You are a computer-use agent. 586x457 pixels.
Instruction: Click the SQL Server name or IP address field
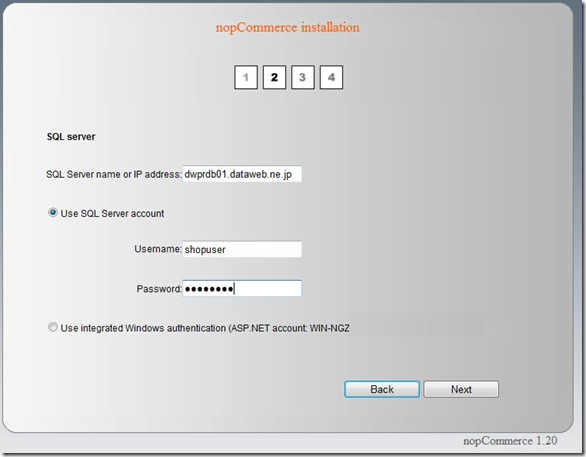[x=242, y=174]
